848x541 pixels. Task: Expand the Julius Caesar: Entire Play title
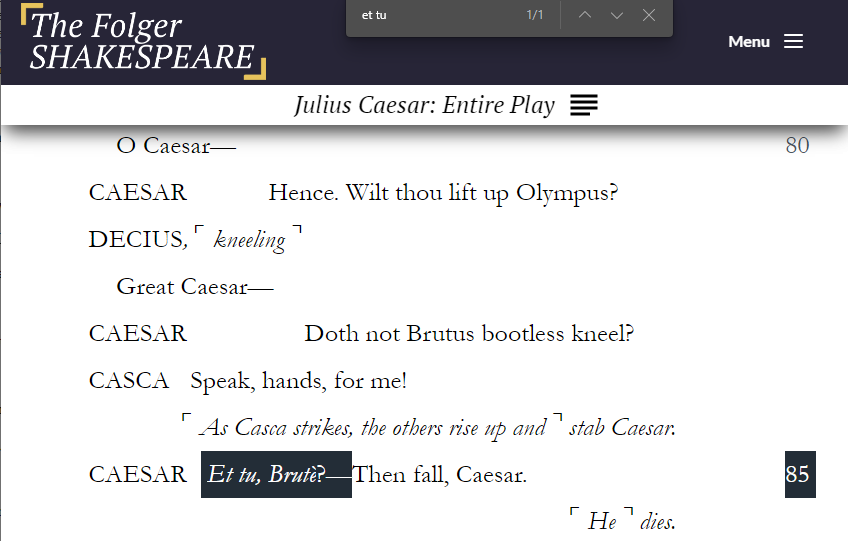(x=424, y=105)
